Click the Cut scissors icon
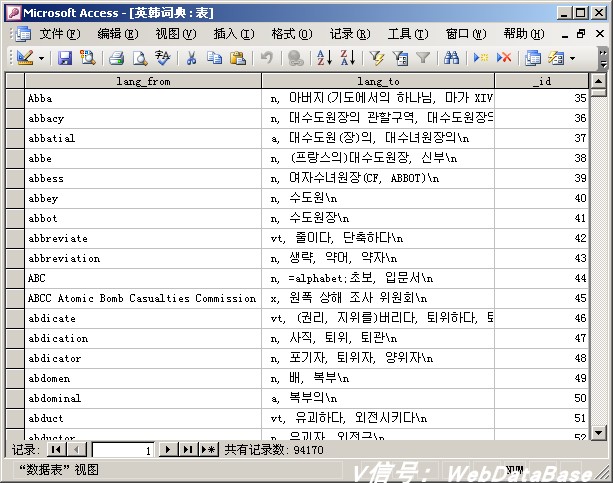 (x=191, y=58)
